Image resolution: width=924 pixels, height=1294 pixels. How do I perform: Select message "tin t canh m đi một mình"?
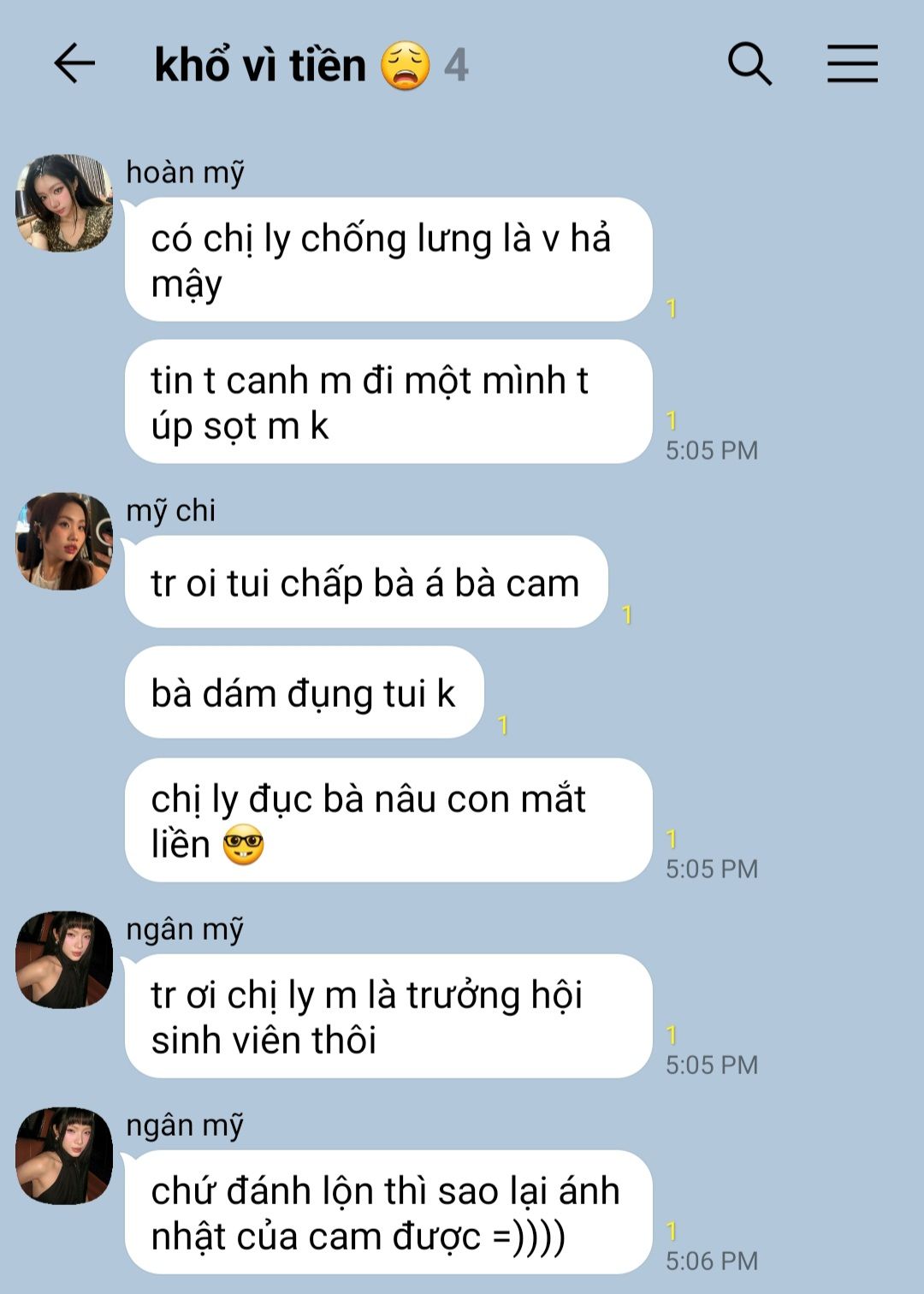pos(388,401)
